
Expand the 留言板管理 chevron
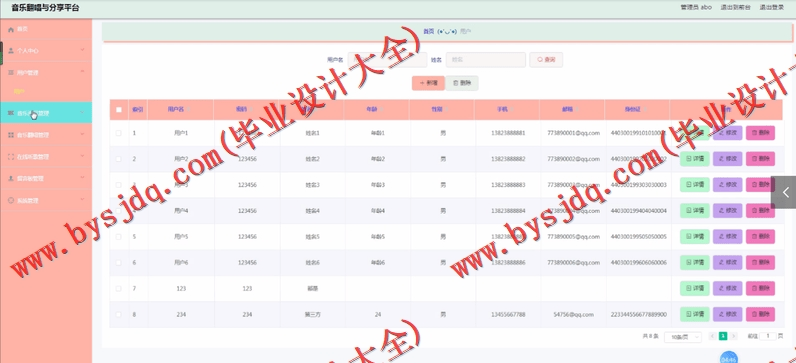pos(82,178)
